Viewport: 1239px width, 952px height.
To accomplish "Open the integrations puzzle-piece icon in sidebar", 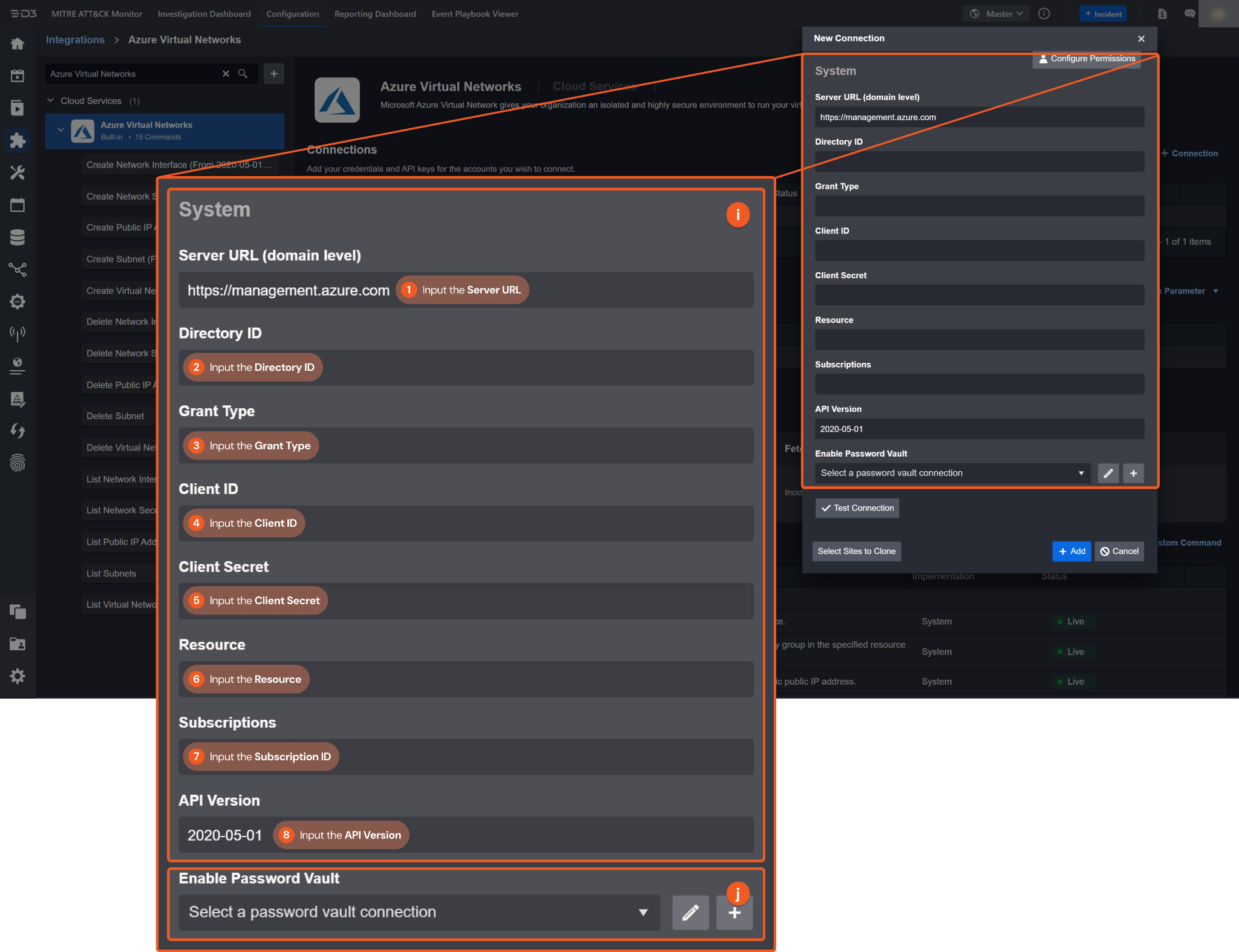I will click(18, 140).
